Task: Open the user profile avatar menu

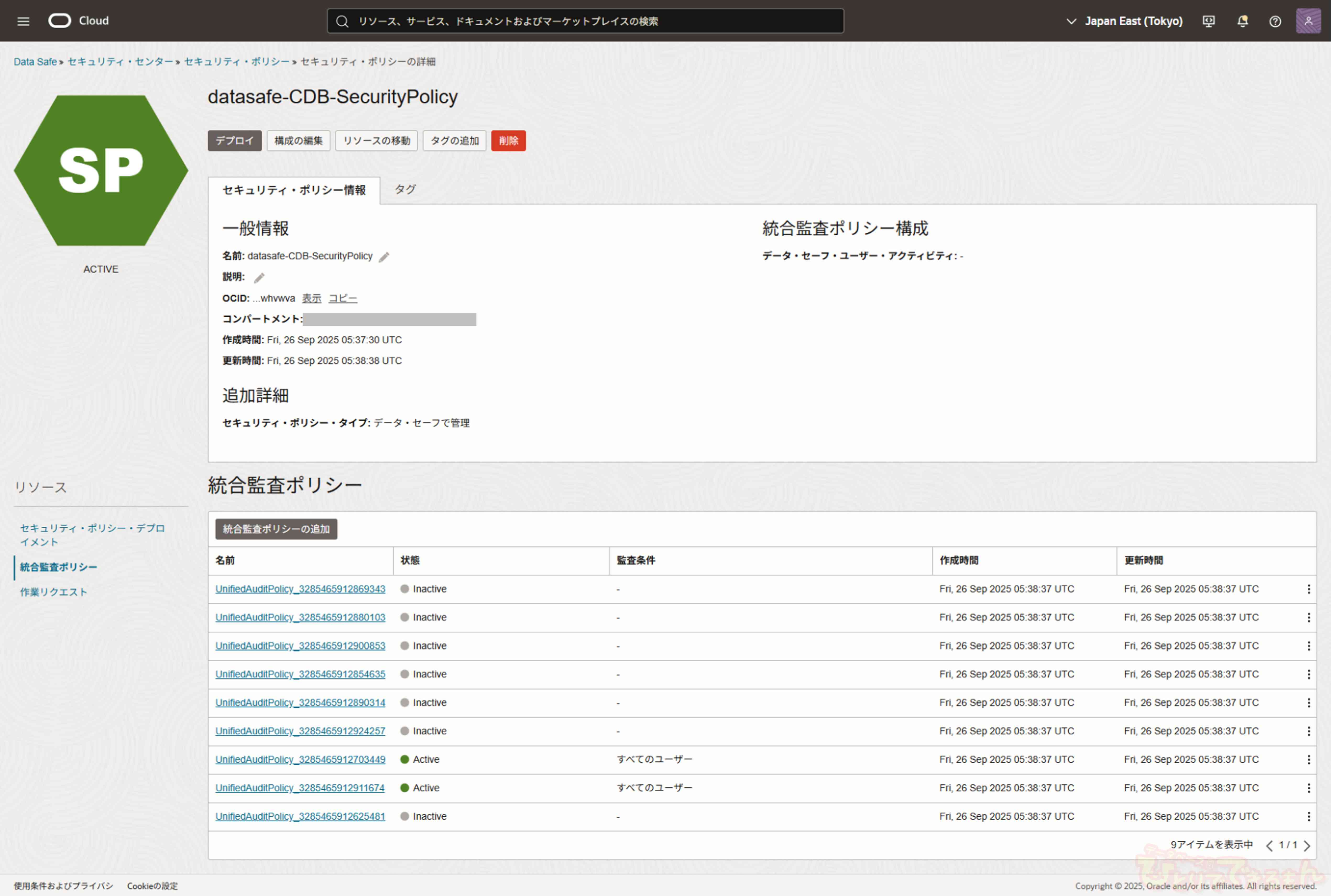Action: point(1308,21)
